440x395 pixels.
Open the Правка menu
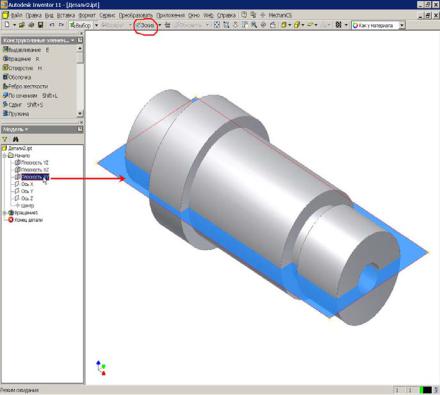coord(33,15)
